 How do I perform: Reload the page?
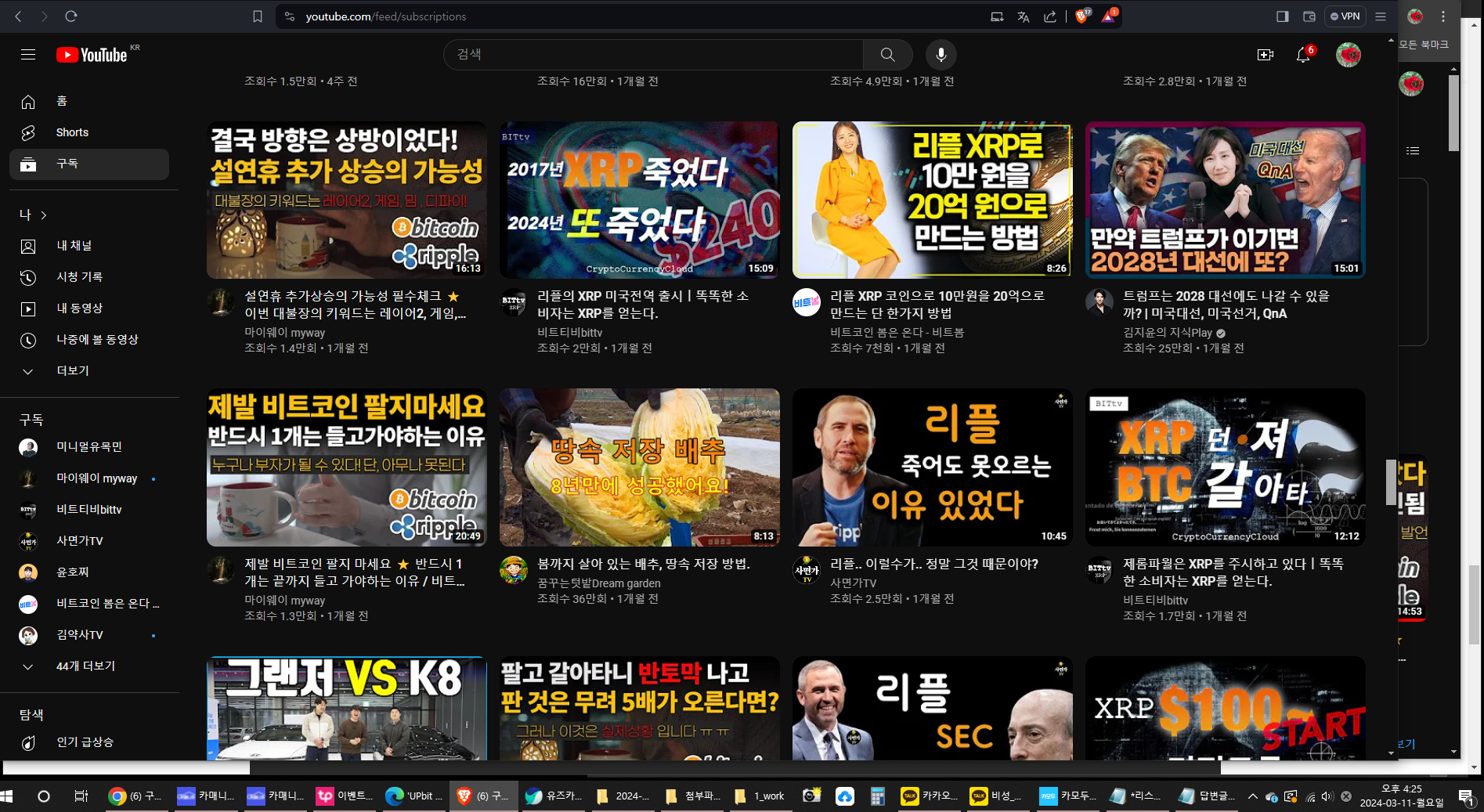(x=70, y=16)
